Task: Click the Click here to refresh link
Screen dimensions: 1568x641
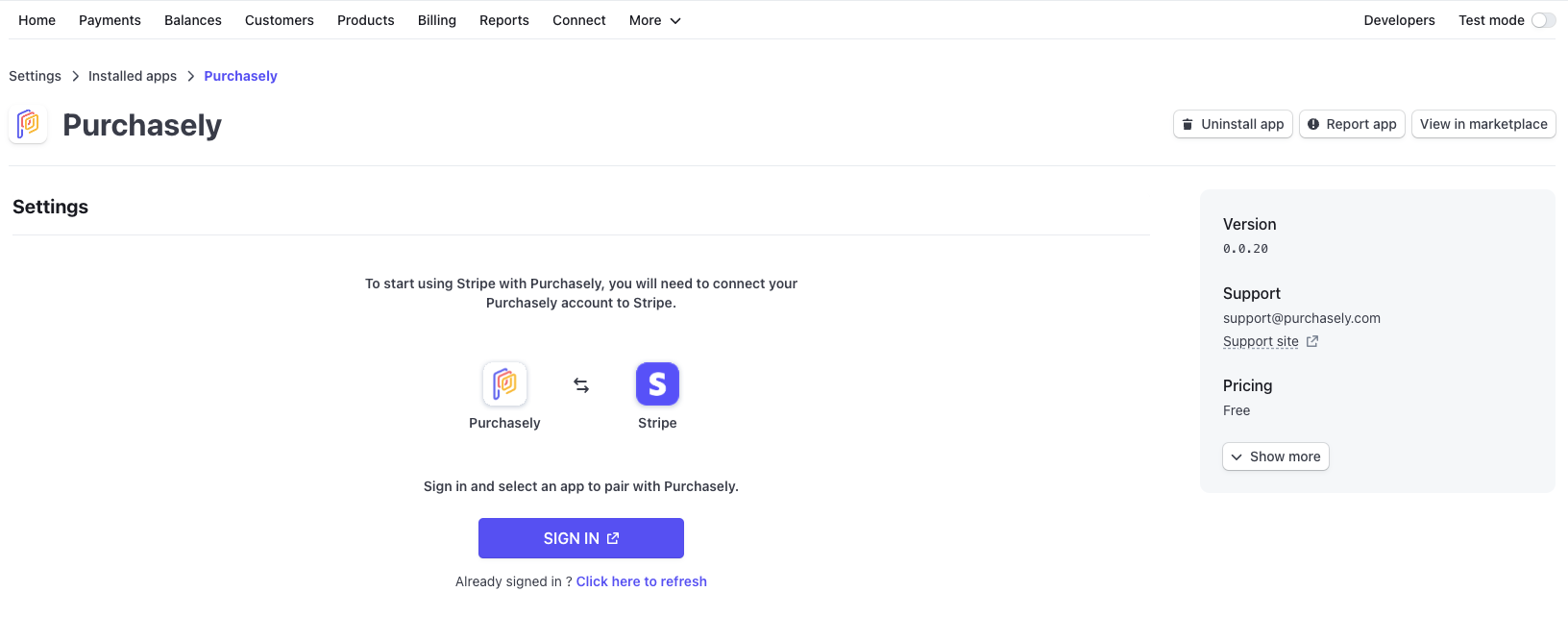Action: [642, 581]
